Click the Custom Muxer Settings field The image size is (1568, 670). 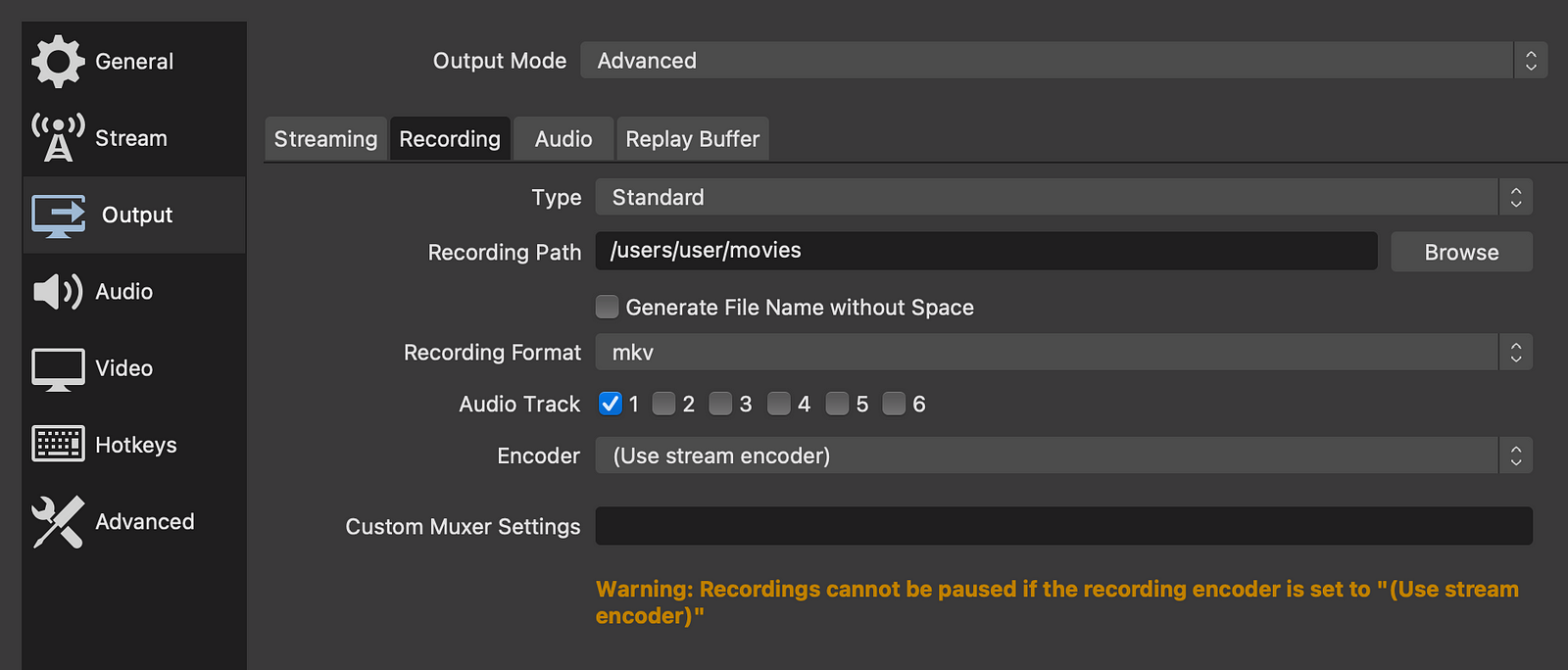coord(1063,526)
